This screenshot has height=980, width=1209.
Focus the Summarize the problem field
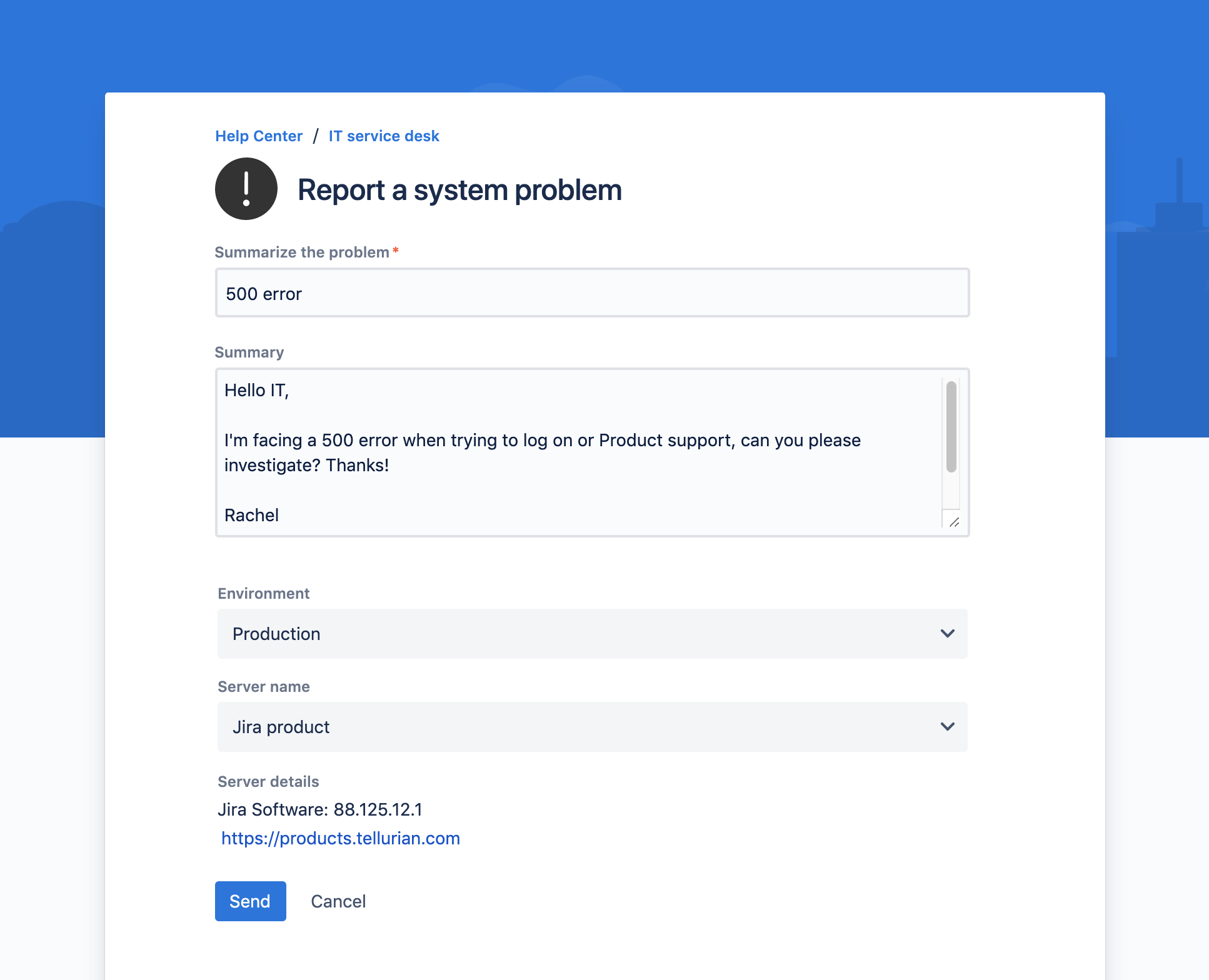click(x=593, y=292)
